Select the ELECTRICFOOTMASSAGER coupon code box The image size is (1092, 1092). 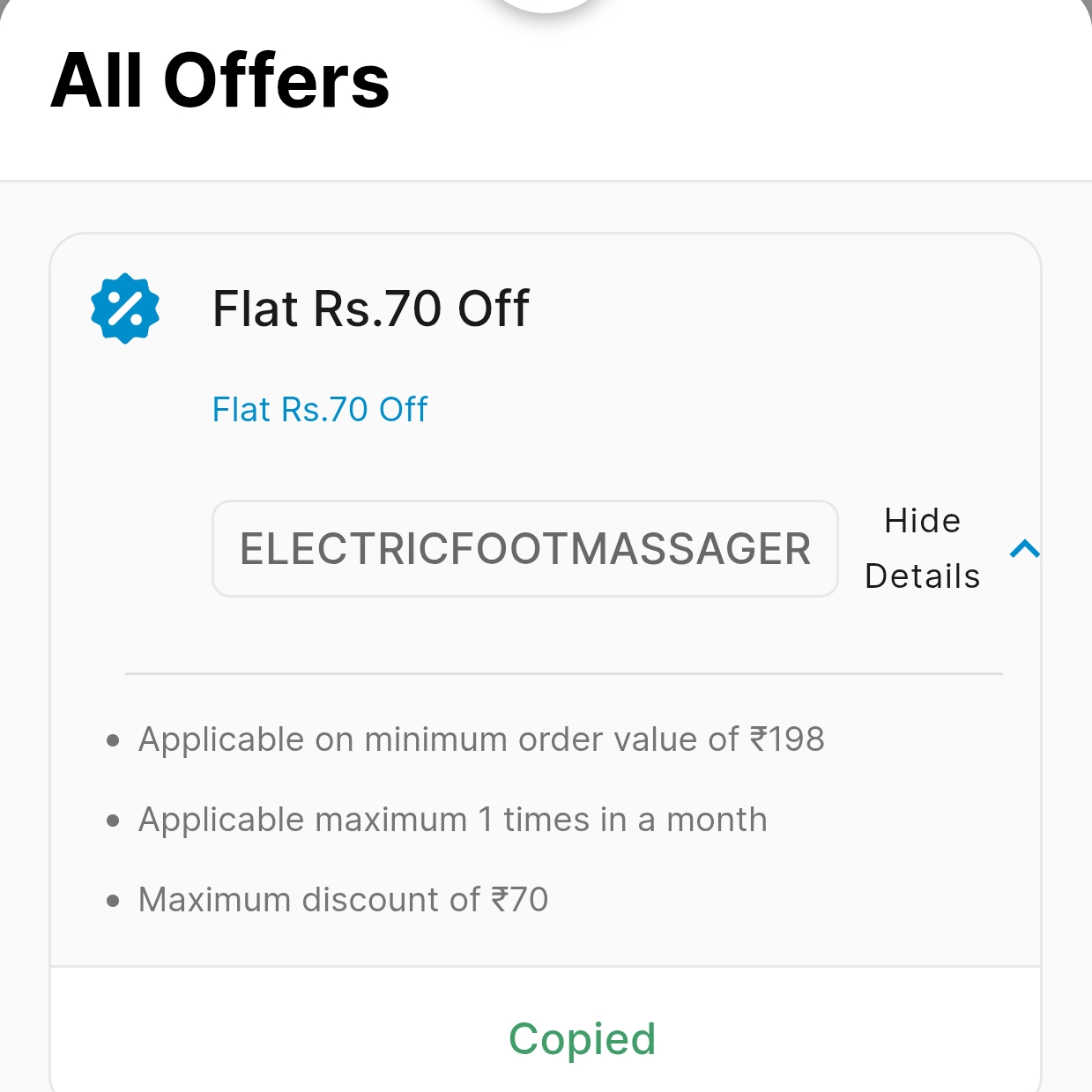tap(524, 549)
